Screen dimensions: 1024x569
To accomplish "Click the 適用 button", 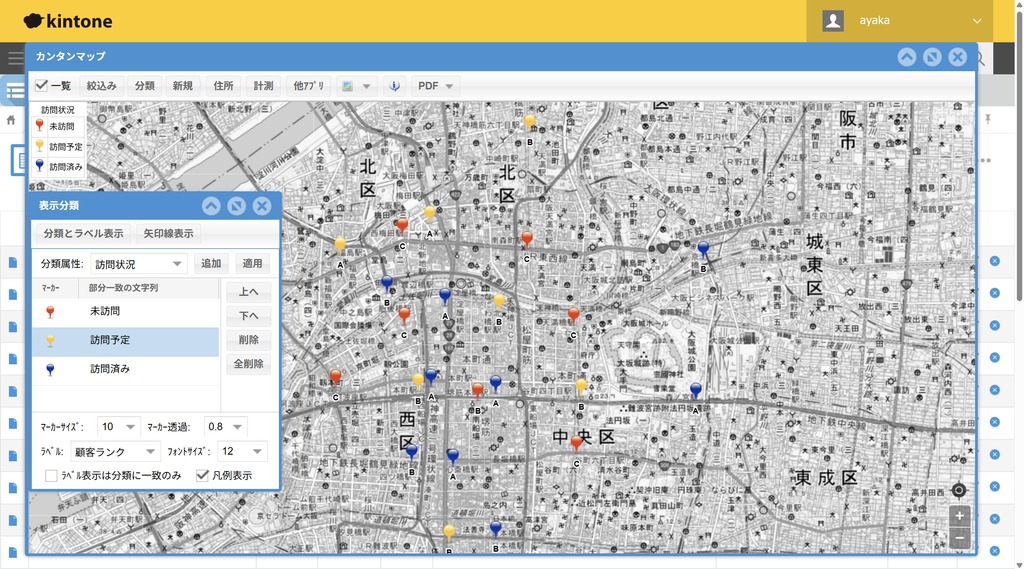I will (252, 263).
